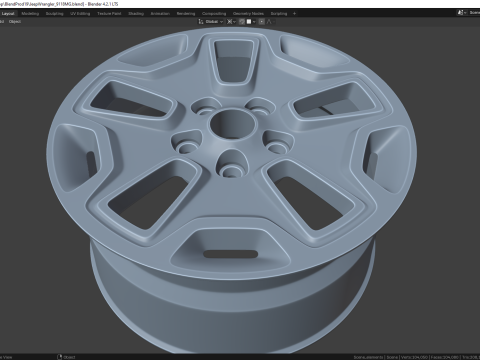This screenshot has height=360, width=480.
Task: Open the snapping options dropdown
Action: click(x=251, y=22)
